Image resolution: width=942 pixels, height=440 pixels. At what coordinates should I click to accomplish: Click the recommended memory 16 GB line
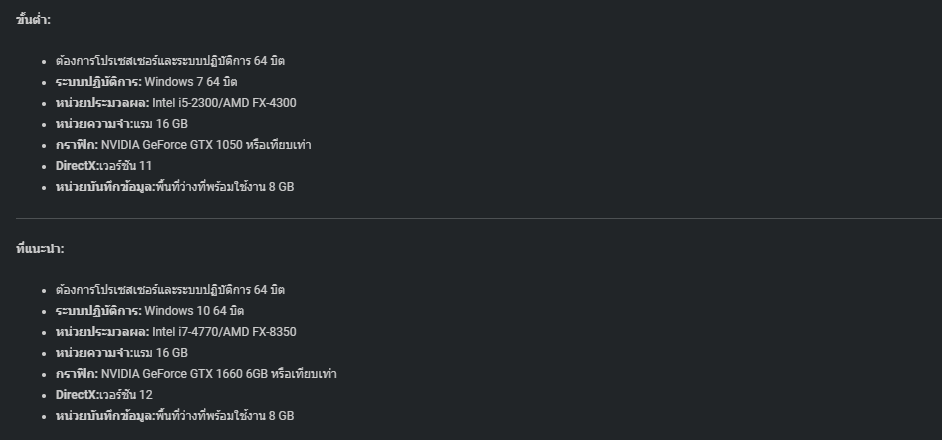(121, 353)
